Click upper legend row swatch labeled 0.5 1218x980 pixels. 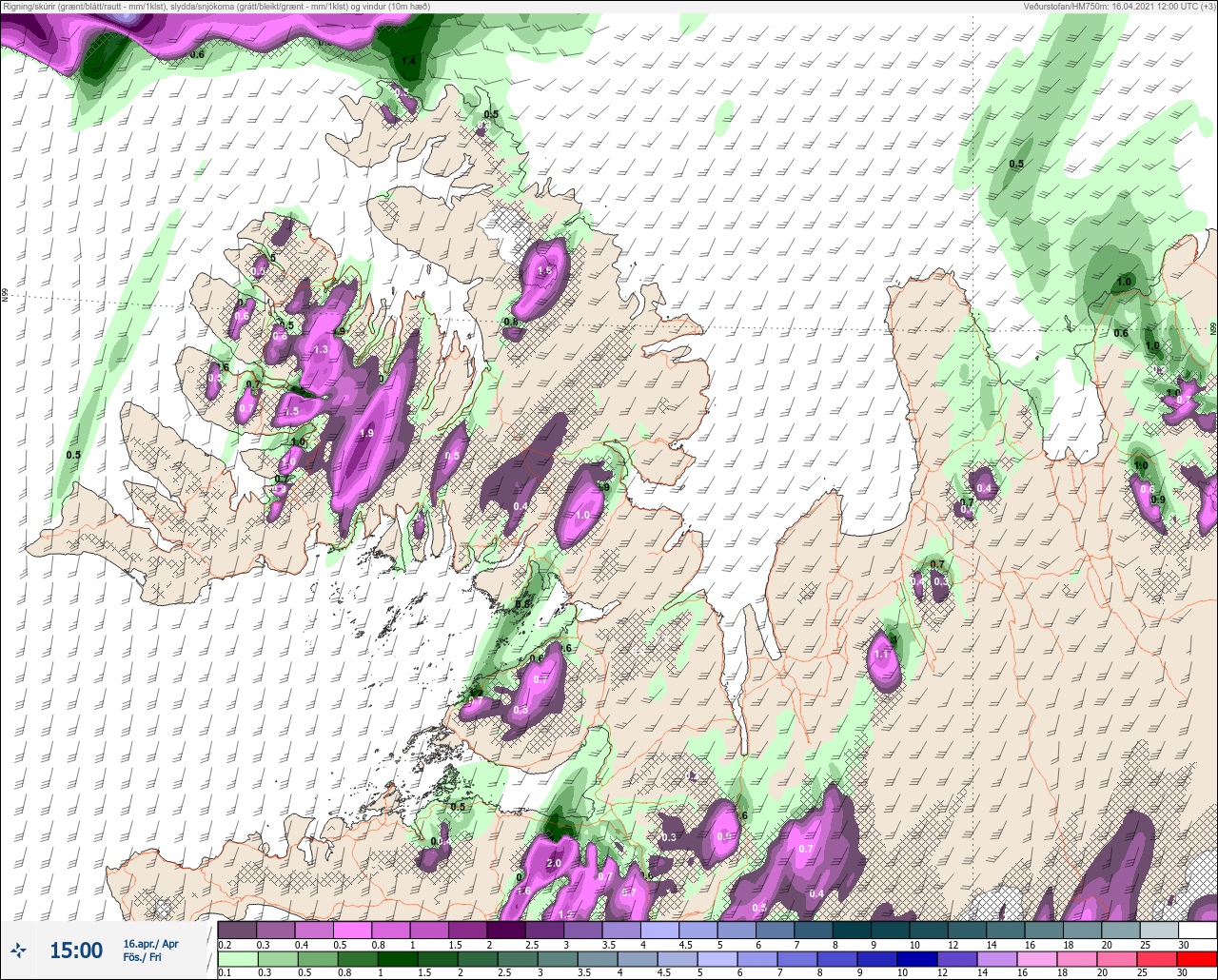(x=352, y=930)
